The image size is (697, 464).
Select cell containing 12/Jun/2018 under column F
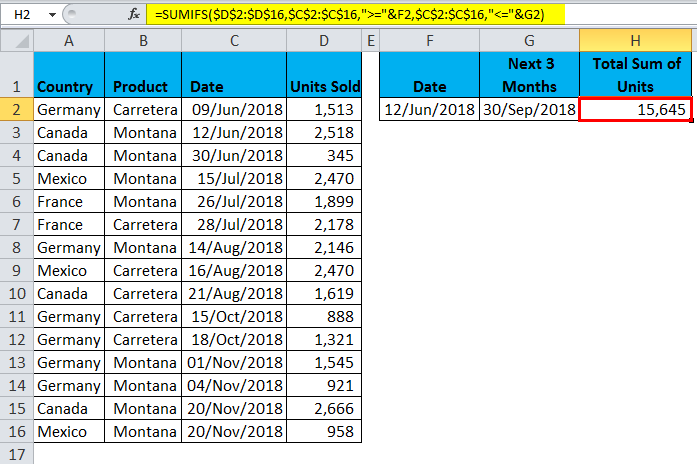pos(430,110)
